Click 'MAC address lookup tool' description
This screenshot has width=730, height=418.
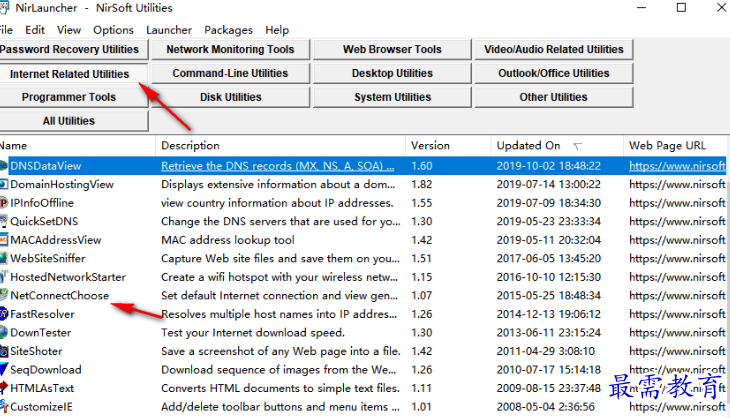click(x=228, y=240)
